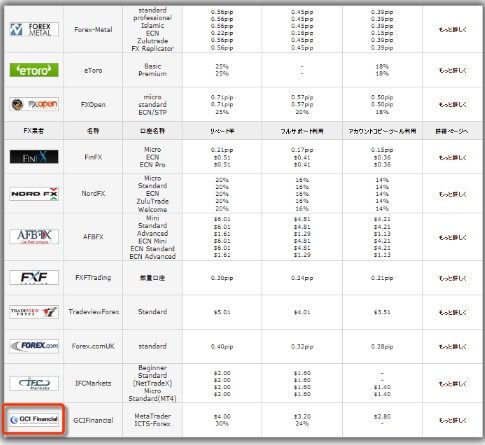Screen dimensions: 485x445
Task: Open details link in AFBFX row
Action: pos(452,237)
